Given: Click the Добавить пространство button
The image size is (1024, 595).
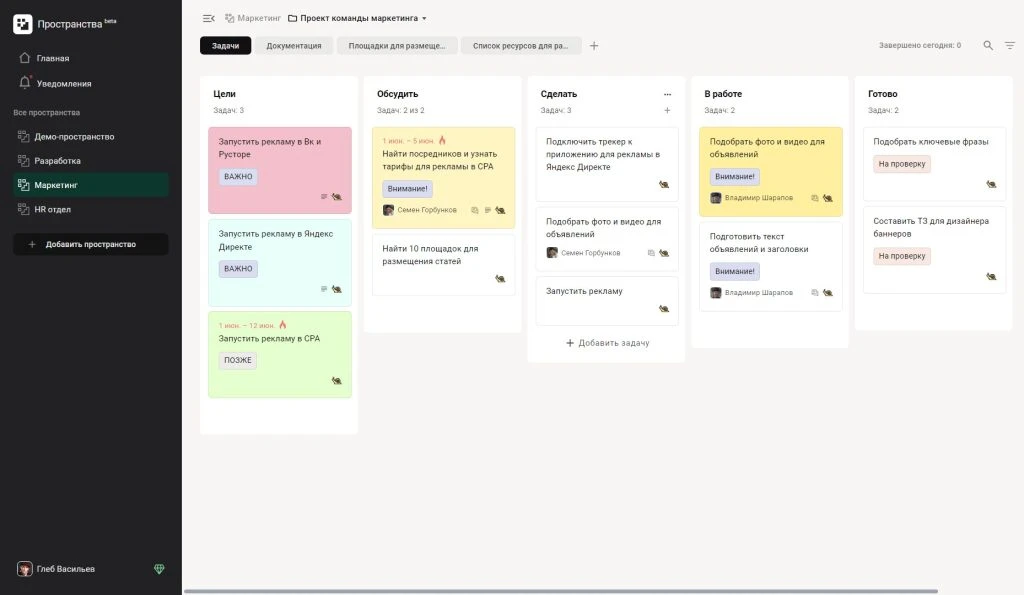Looking at the screenshot, I should [90, 244].
